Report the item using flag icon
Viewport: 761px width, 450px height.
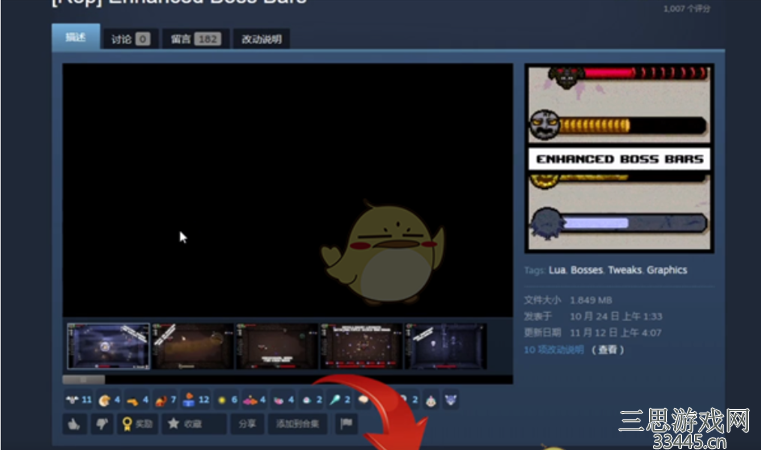pos(346,424)
